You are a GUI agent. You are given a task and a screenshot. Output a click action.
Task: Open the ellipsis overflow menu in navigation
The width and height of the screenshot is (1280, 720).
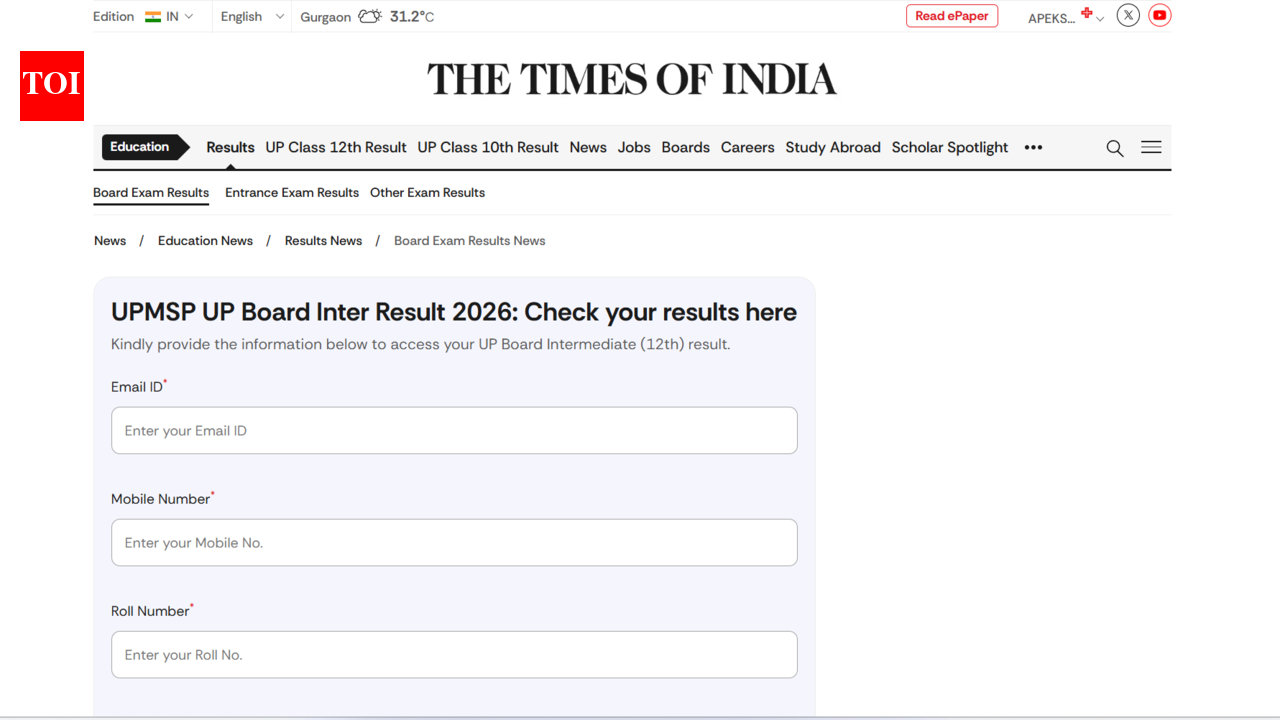1033,147
